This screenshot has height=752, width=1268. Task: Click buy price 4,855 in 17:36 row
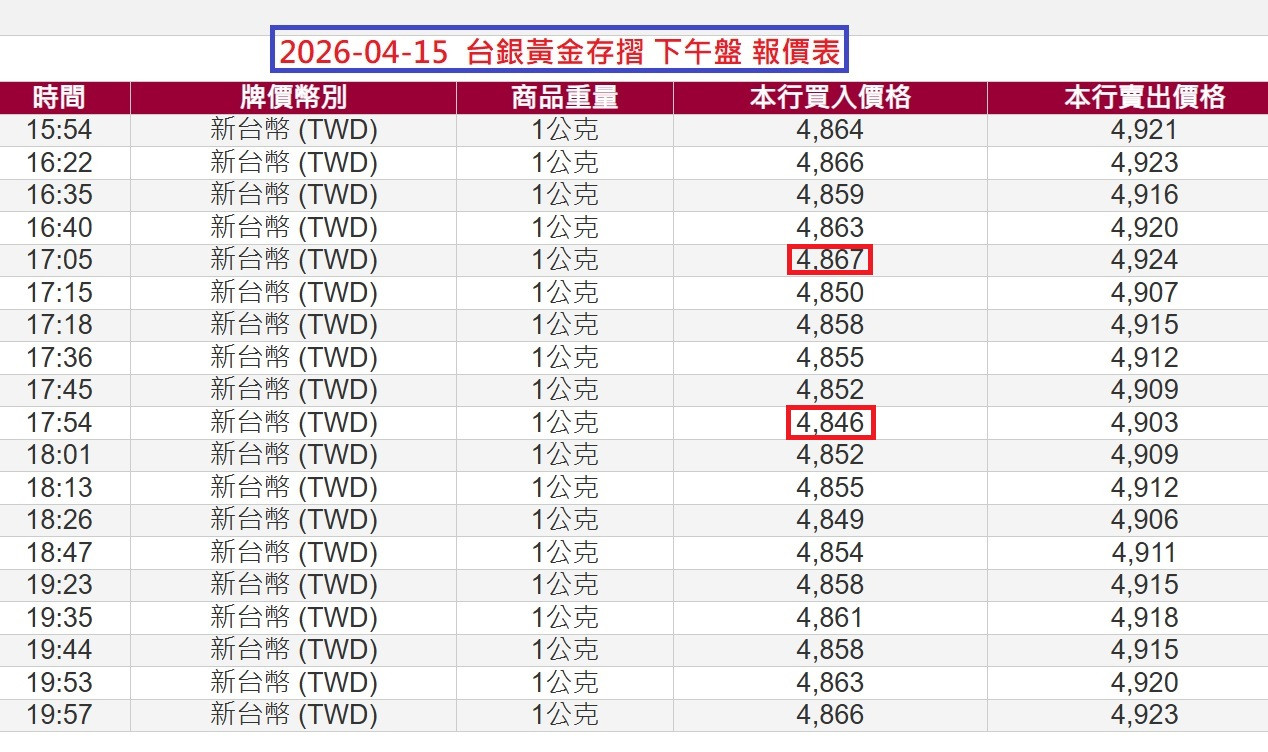[x=830, y=358]
